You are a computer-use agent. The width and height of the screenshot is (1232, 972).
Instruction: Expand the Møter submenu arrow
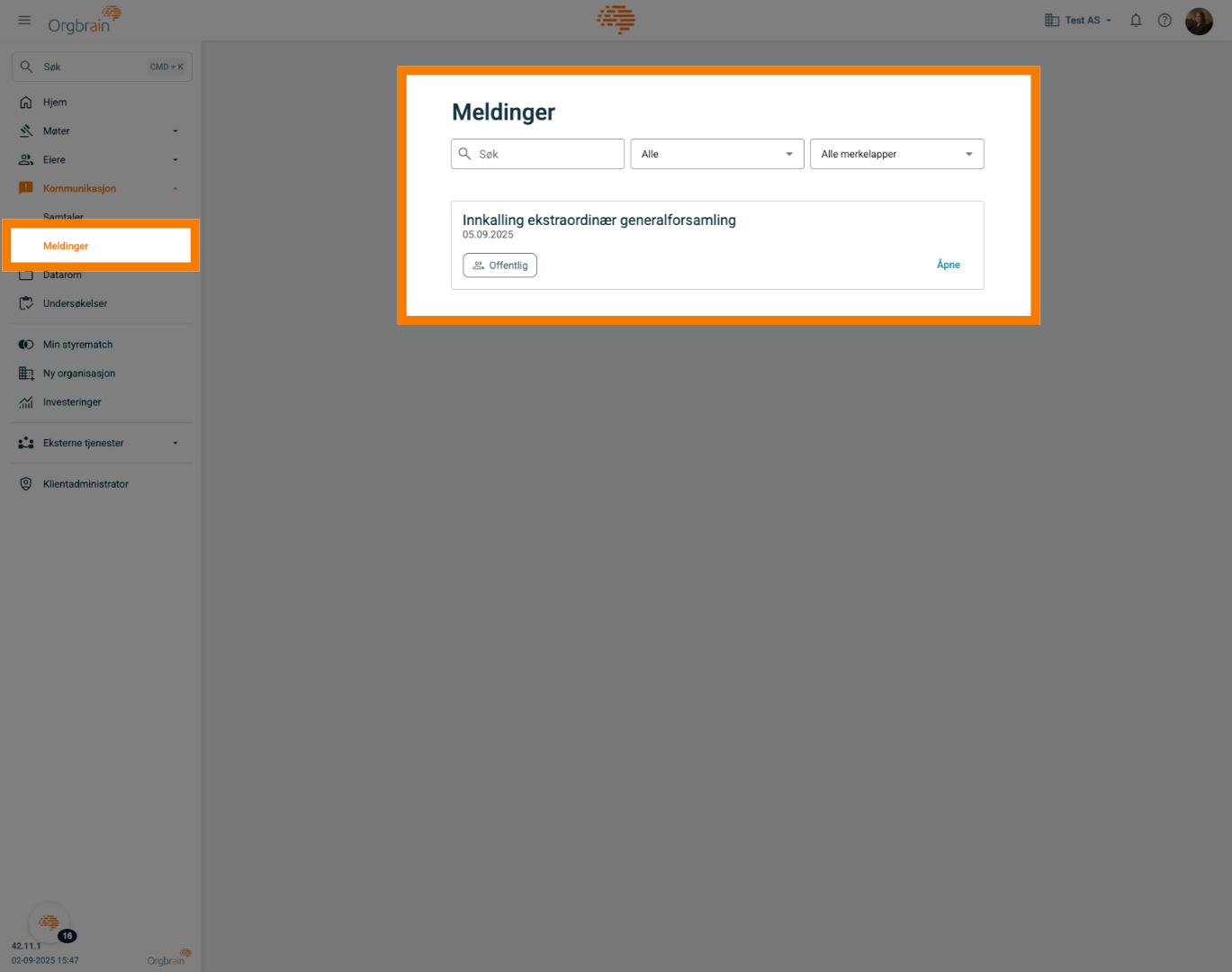click(175, 131)
